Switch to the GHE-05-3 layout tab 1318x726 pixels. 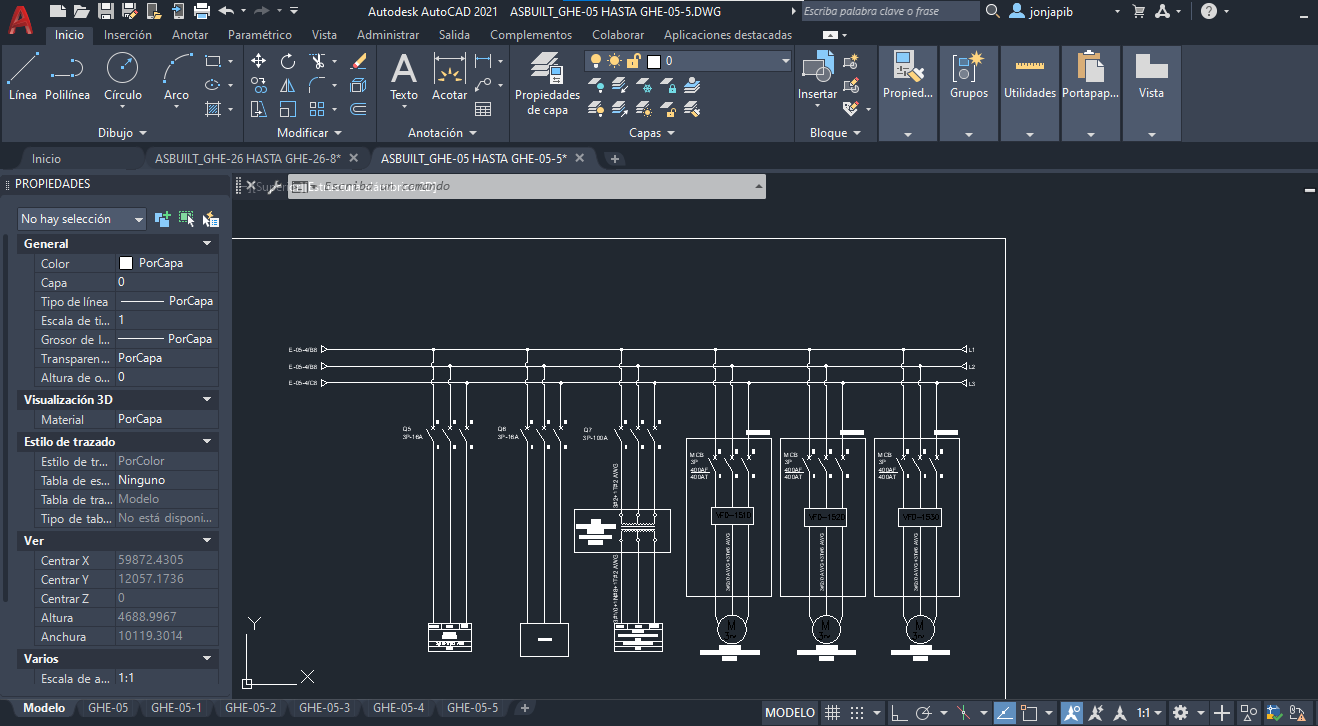pos(324,708)
